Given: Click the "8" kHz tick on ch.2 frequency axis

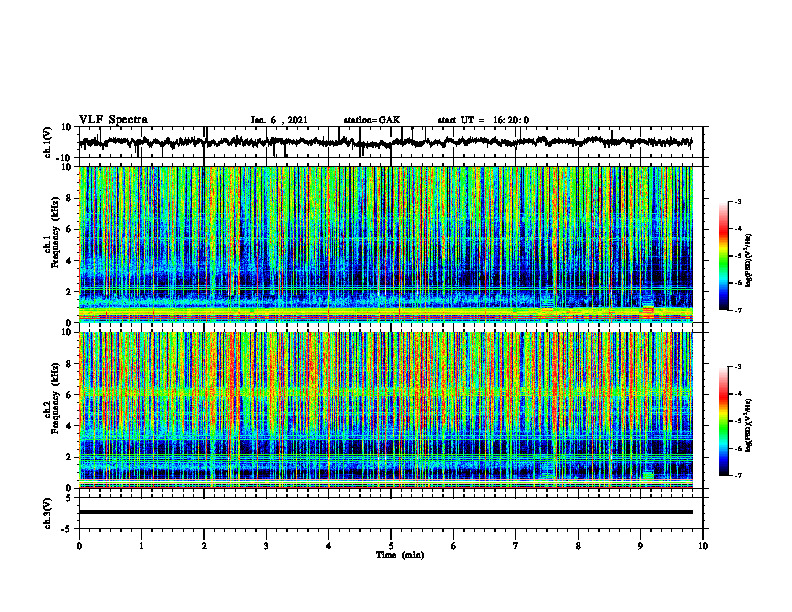Looking at the screenshot, I should 70,364.
